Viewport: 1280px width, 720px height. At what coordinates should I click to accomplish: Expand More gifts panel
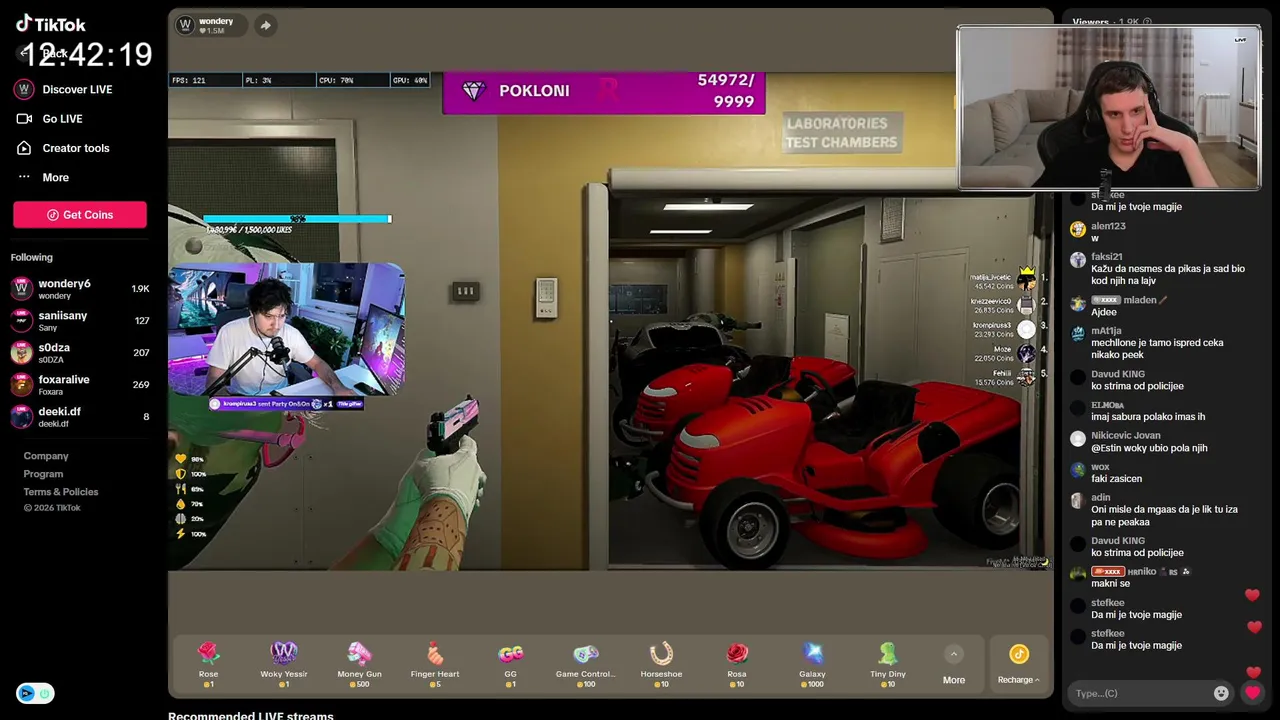point(954,665)
